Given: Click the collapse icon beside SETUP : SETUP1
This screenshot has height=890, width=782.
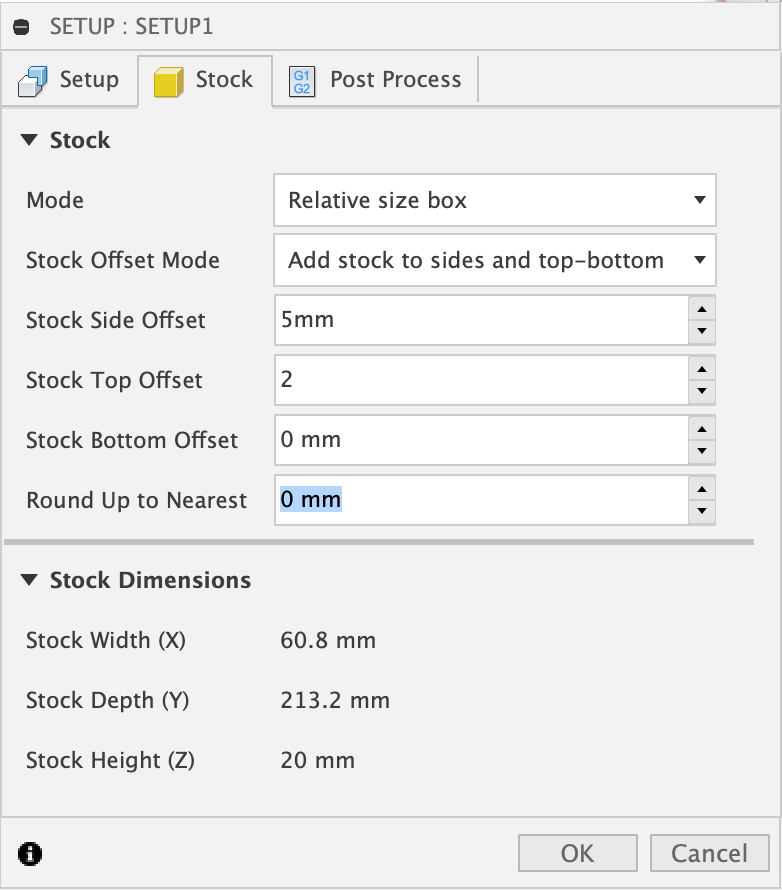Looking at the screenshot, I should point(22,27).
